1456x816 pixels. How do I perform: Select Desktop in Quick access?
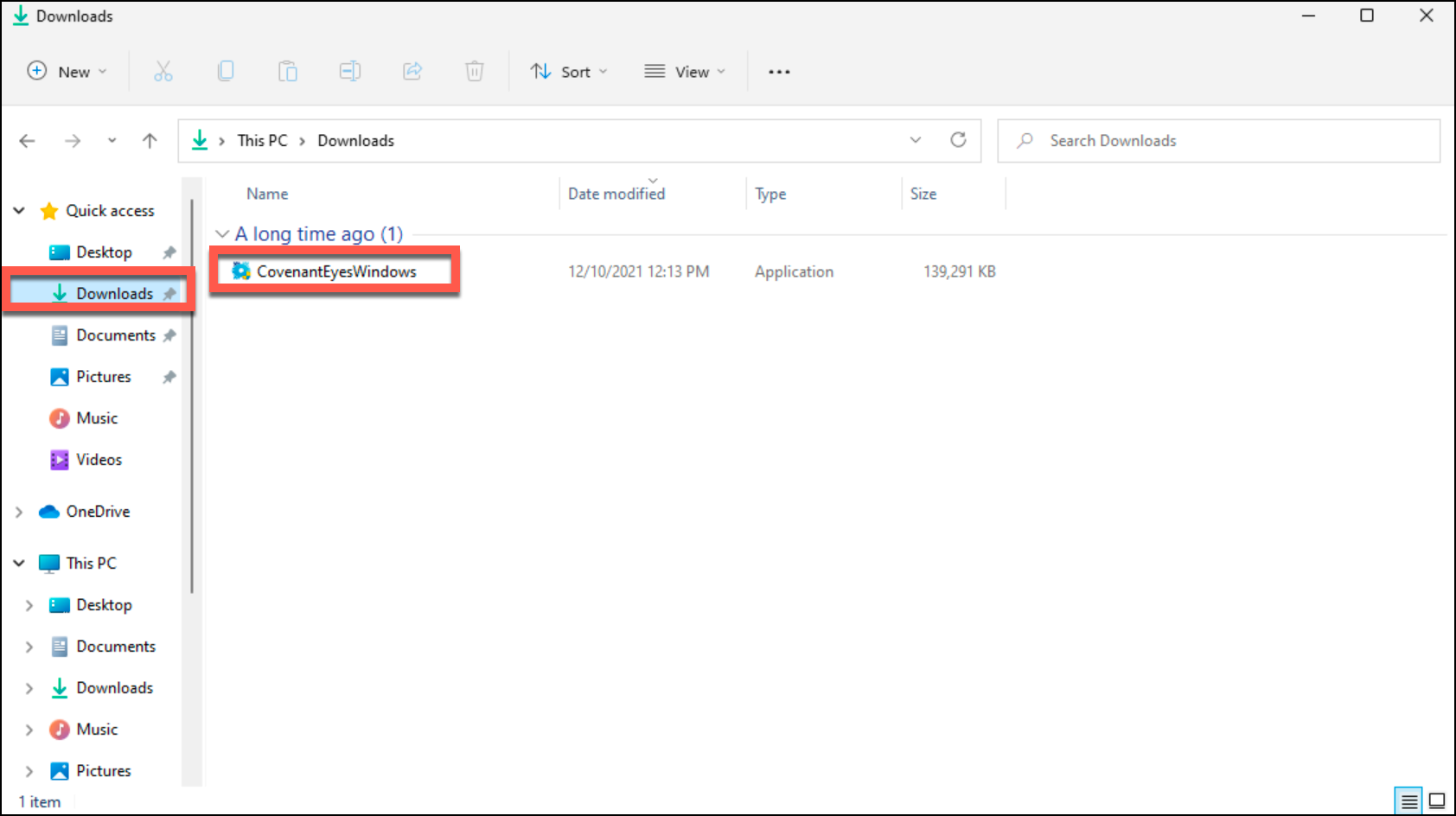pos(104,252)
